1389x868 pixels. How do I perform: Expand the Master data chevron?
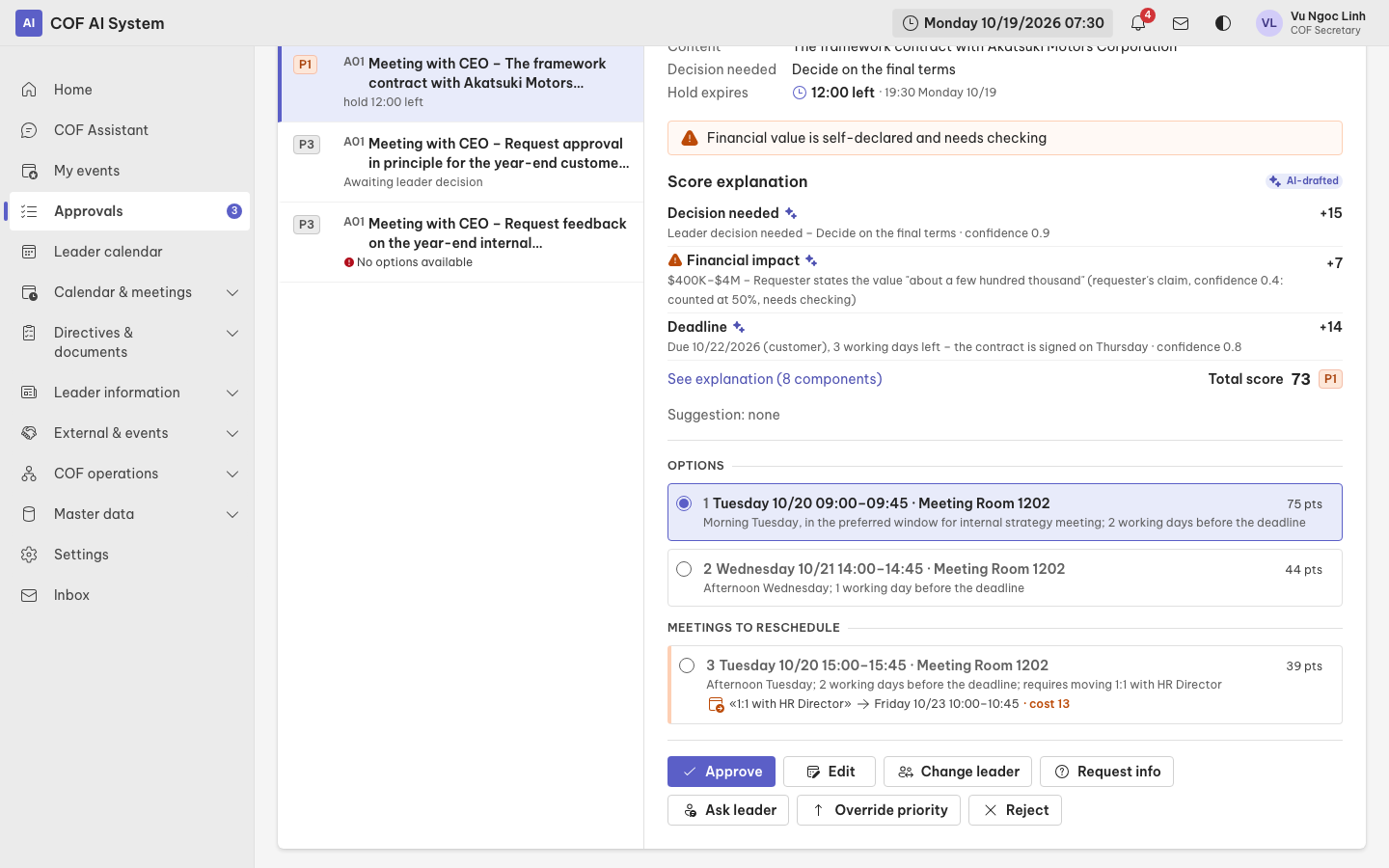tap(232, 514)
